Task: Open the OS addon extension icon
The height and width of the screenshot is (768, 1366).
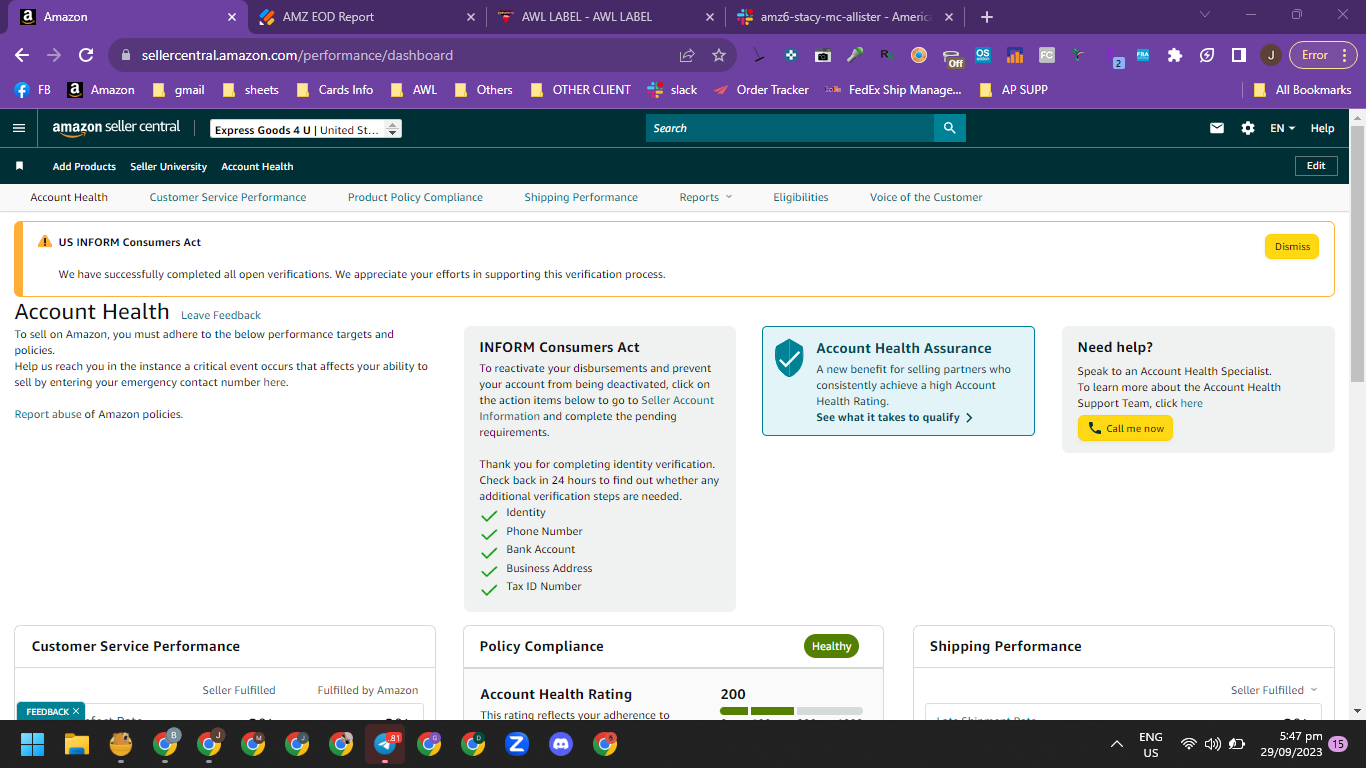Action: coord(983,55)
